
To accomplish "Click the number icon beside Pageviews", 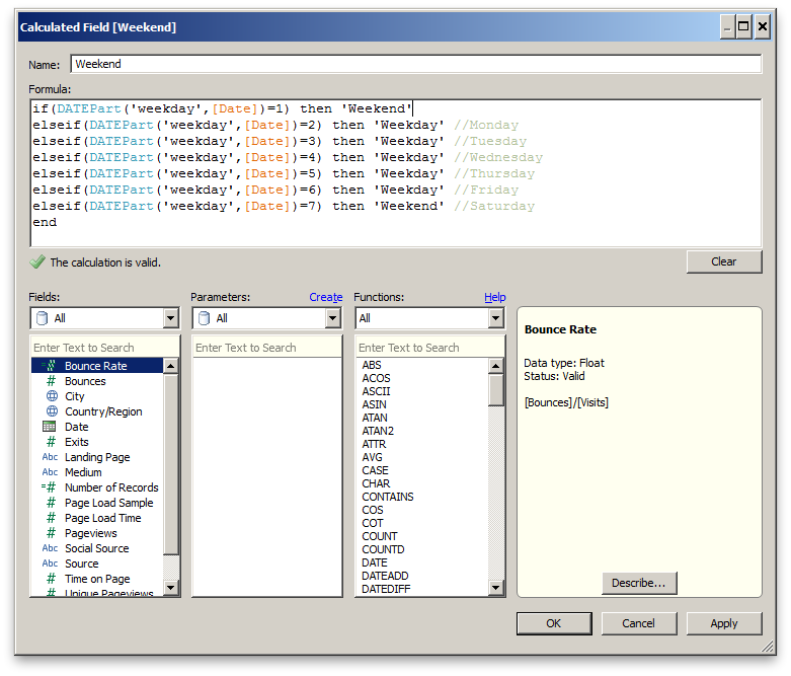I will 50,533.
